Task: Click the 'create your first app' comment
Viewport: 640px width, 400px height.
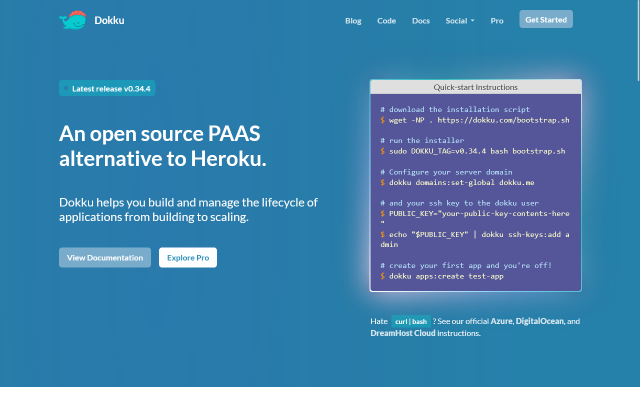Action: tap(466, 266)
